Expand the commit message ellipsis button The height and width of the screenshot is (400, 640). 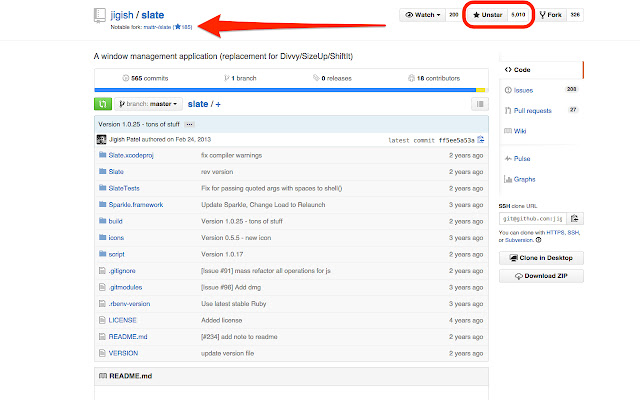click(x=189, y=124)
